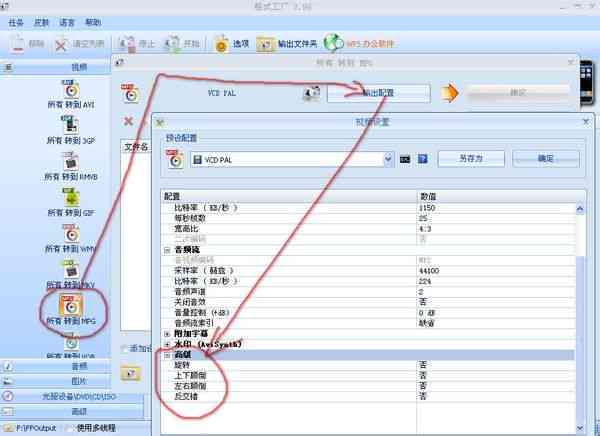
Task: Click the settings list scroll-up arrow
Action: point(580,209)
